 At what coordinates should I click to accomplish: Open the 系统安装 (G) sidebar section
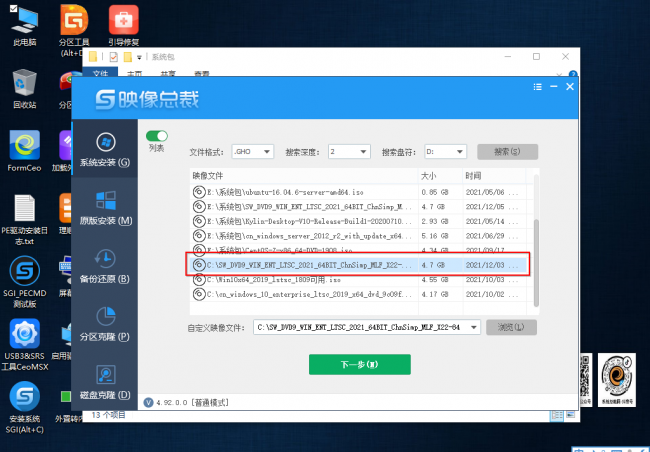point(105,150)
